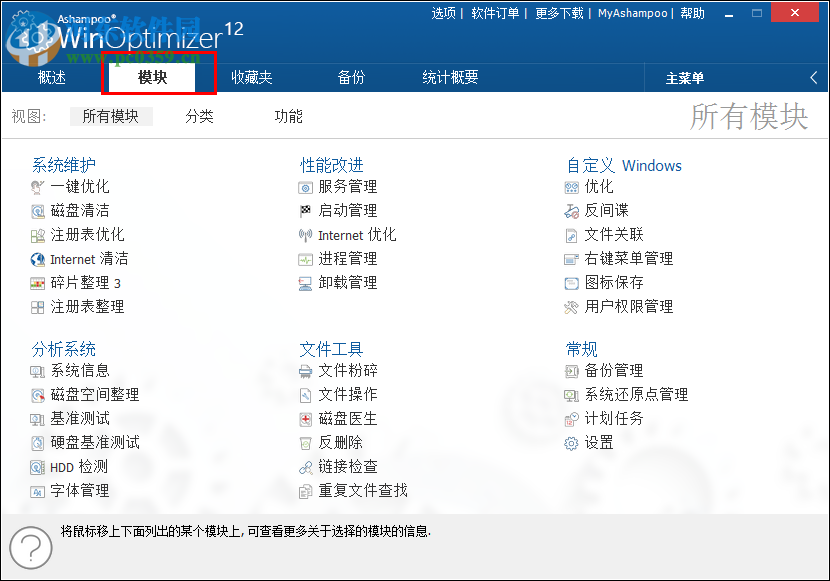Click the question mark help icon

[31, 548]
